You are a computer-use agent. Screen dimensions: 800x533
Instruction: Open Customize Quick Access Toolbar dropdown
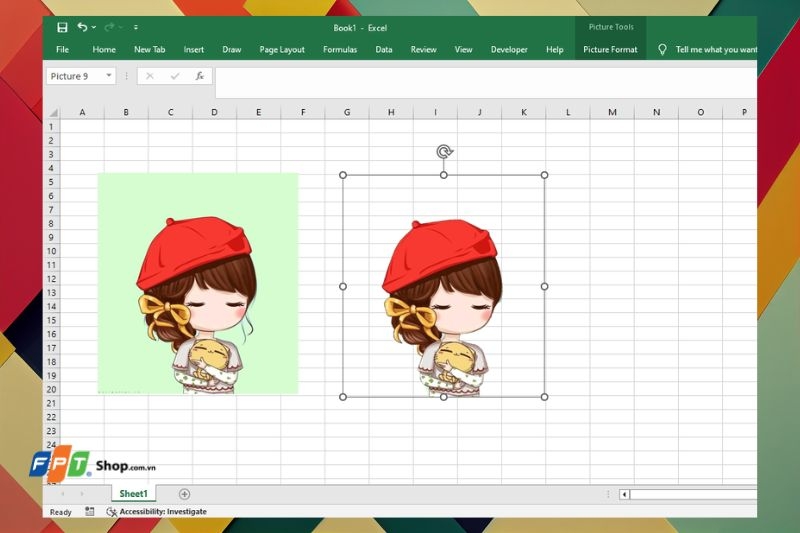click(136, 28)
